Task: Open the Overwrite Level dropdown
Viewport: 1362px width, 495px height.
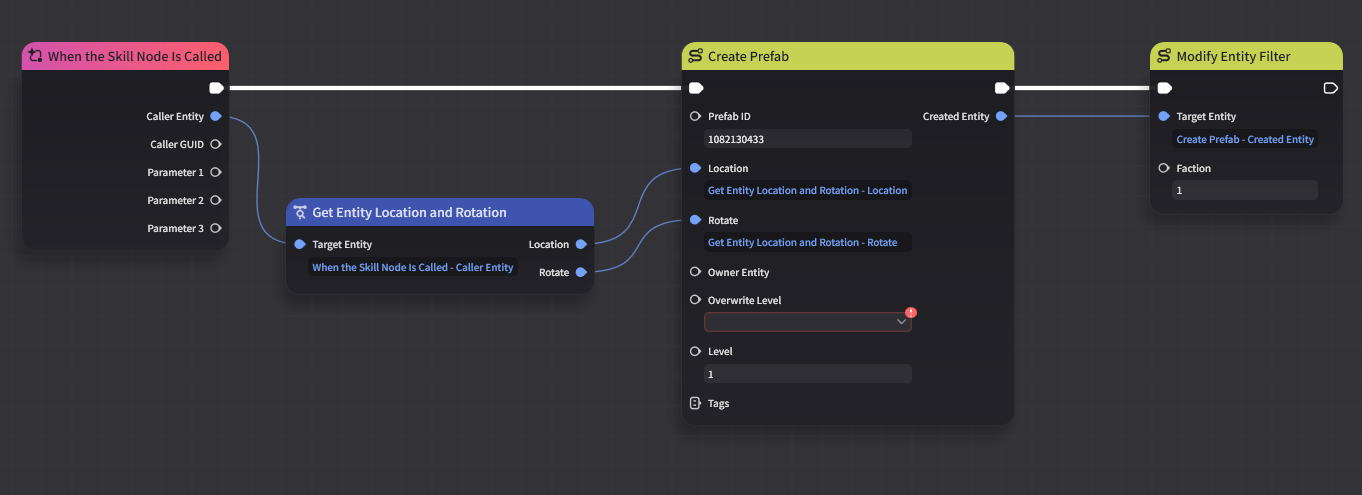Action: point(808,322)
